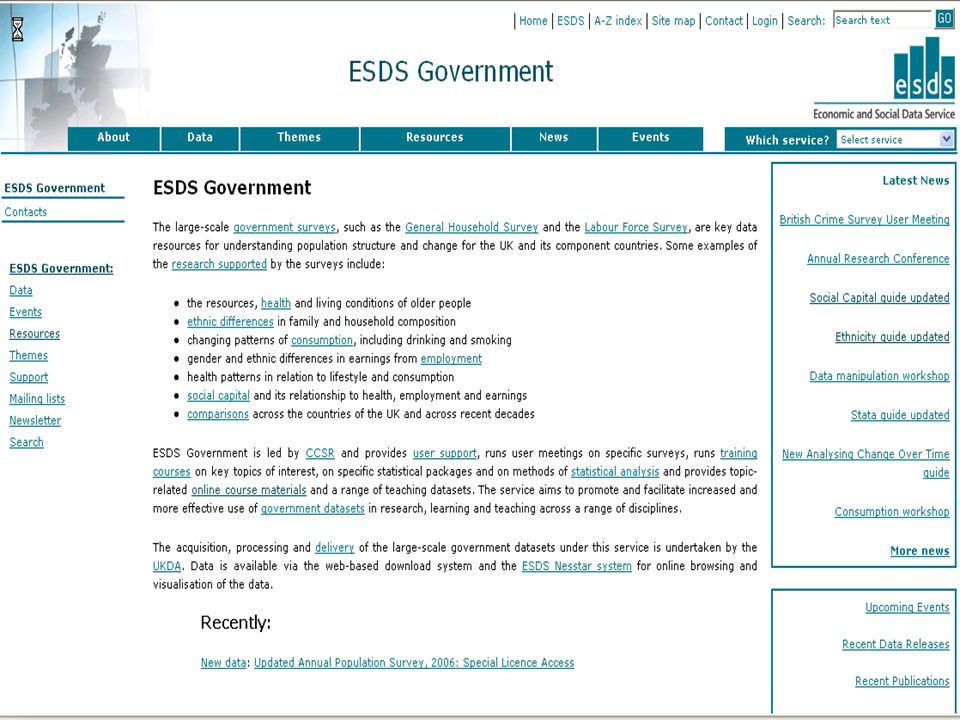The height and width of the screenshot is (720, 960).
Task: Click the Resources sidebar link
Action: pyautogui.click(x=34, y=334)
